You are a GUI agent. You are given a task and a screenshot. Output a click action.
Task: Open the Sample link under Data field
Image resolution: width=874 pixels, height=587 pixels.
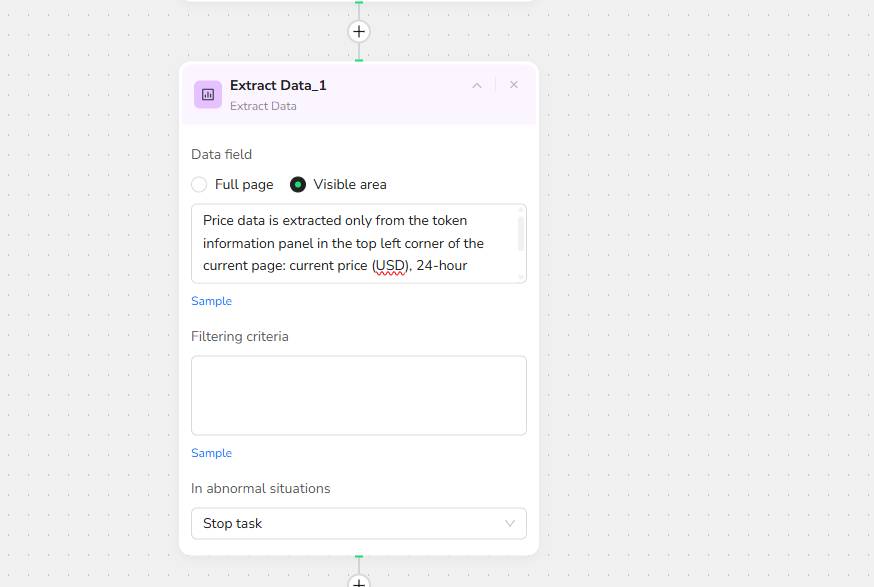[211, 301]
